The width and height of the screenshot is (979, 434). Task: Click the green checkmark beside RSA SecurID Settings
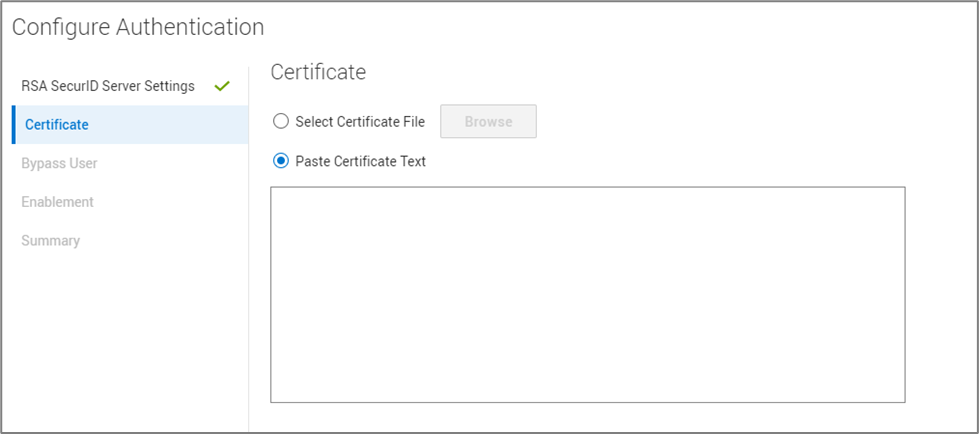click(x=222, y=86)
